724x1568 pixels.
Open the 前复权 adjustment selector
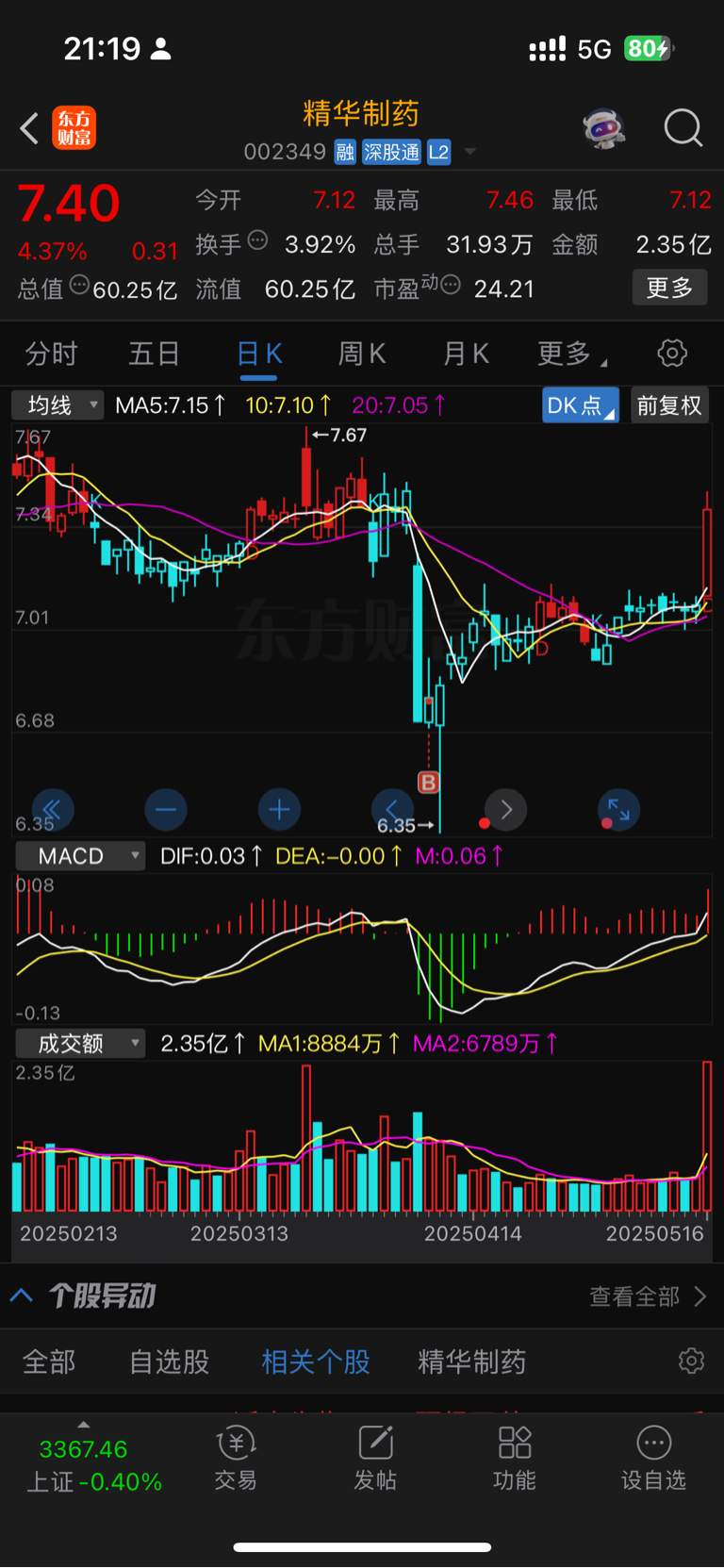tap(669, 405)
